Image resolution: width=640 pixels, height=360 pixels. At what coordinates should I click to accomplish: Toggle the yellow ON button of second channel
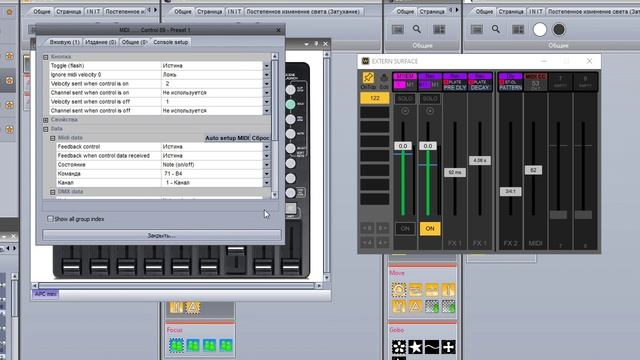[430, 229]
